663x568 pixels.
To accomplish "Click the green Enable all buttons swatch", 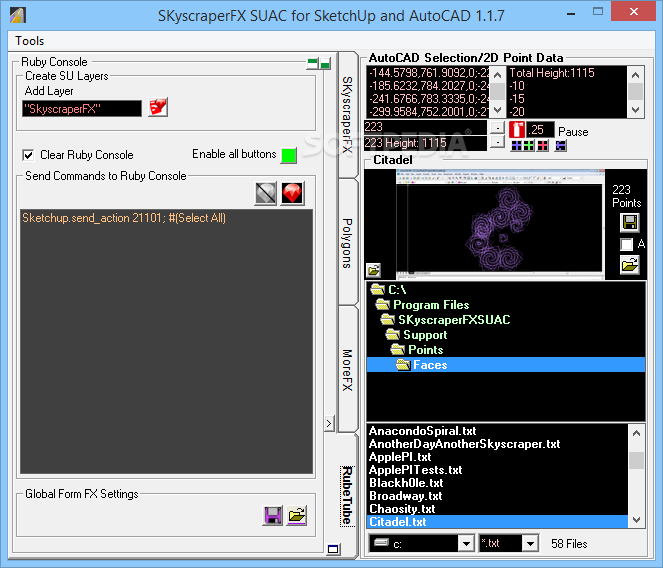I will tap(289, 155).
